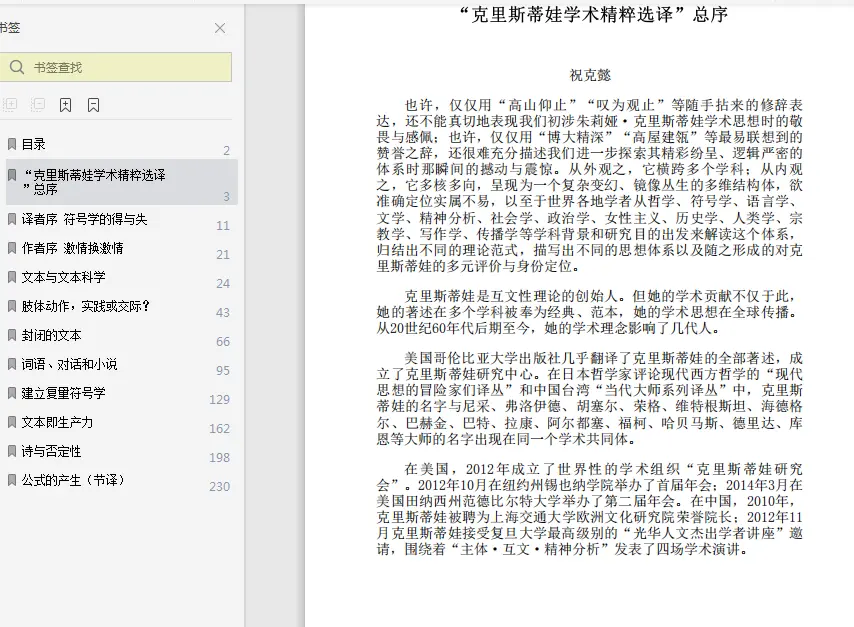
Task: Click page number 129 in bookmarks
Action: (219, 399)
